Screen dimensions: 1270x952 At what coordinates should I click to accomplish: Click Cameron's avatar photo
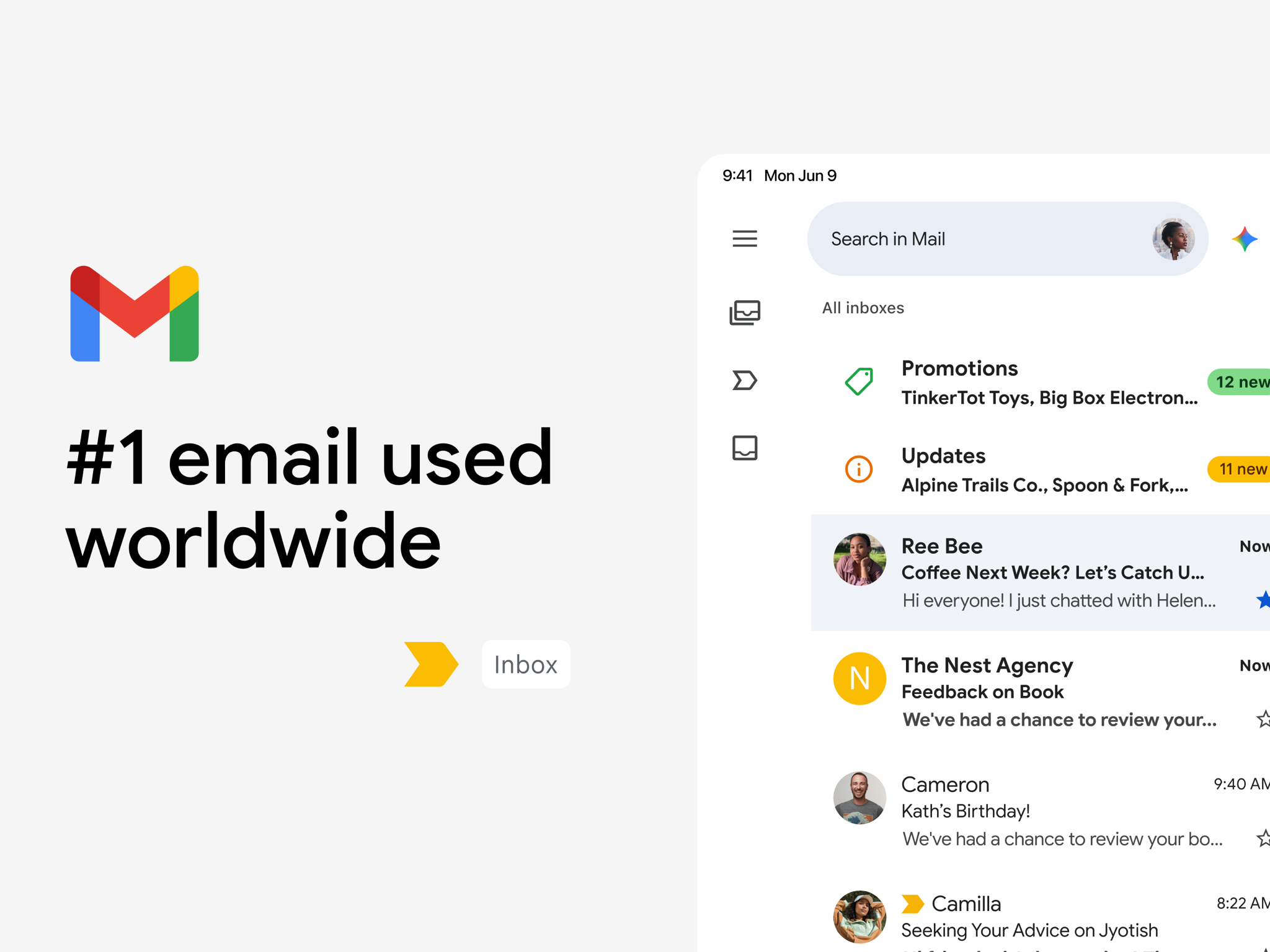click(859, 798)
